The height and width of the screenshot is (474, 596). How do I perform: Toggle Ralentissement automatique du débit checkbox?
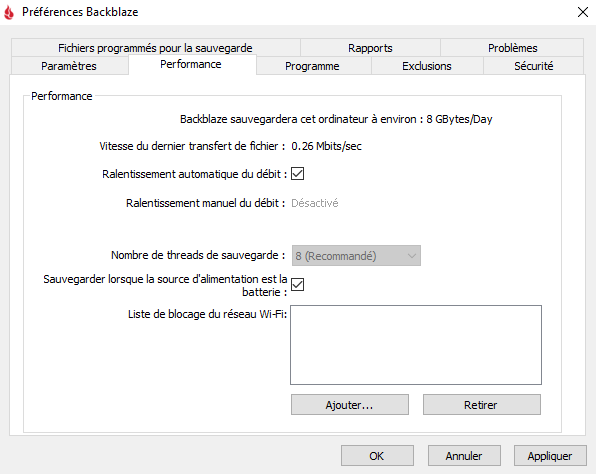pos(297,174)
